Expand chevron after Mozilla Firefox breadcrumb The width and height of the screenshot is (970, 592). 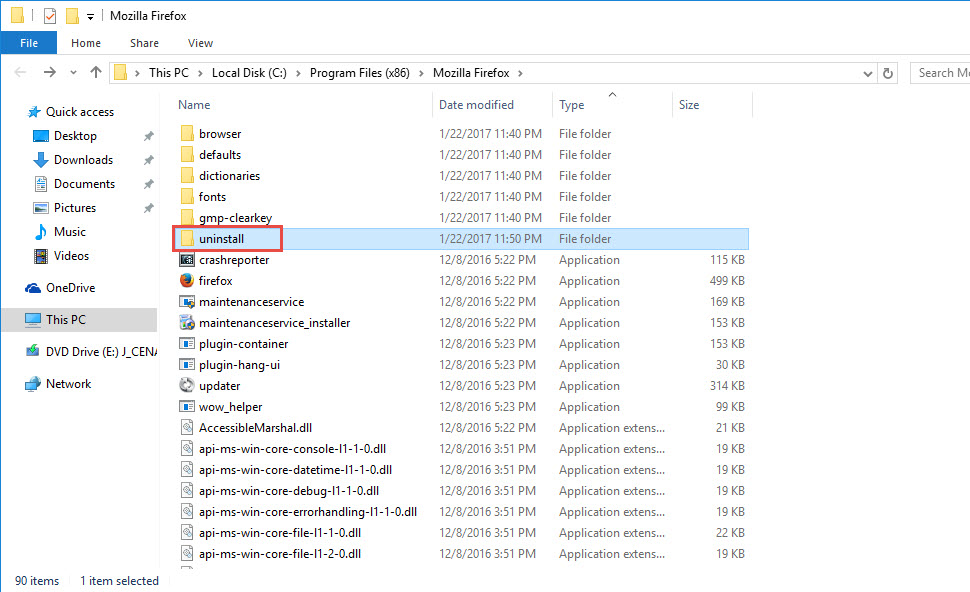[x=520, y=73]
